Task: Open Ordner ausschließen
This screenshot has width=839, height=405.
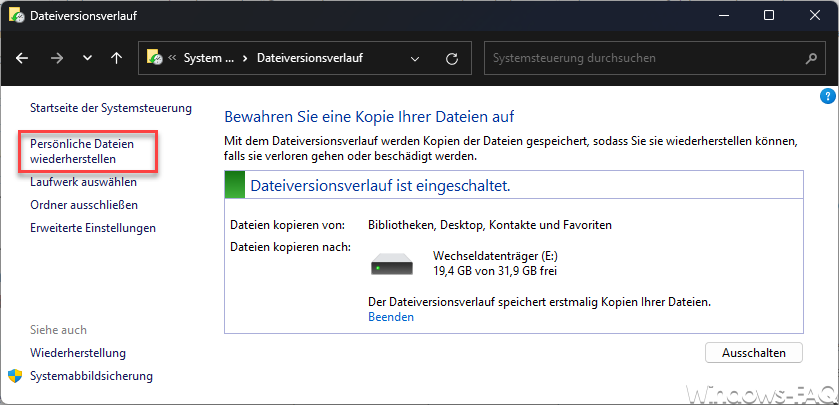Action: pos(84,205)
